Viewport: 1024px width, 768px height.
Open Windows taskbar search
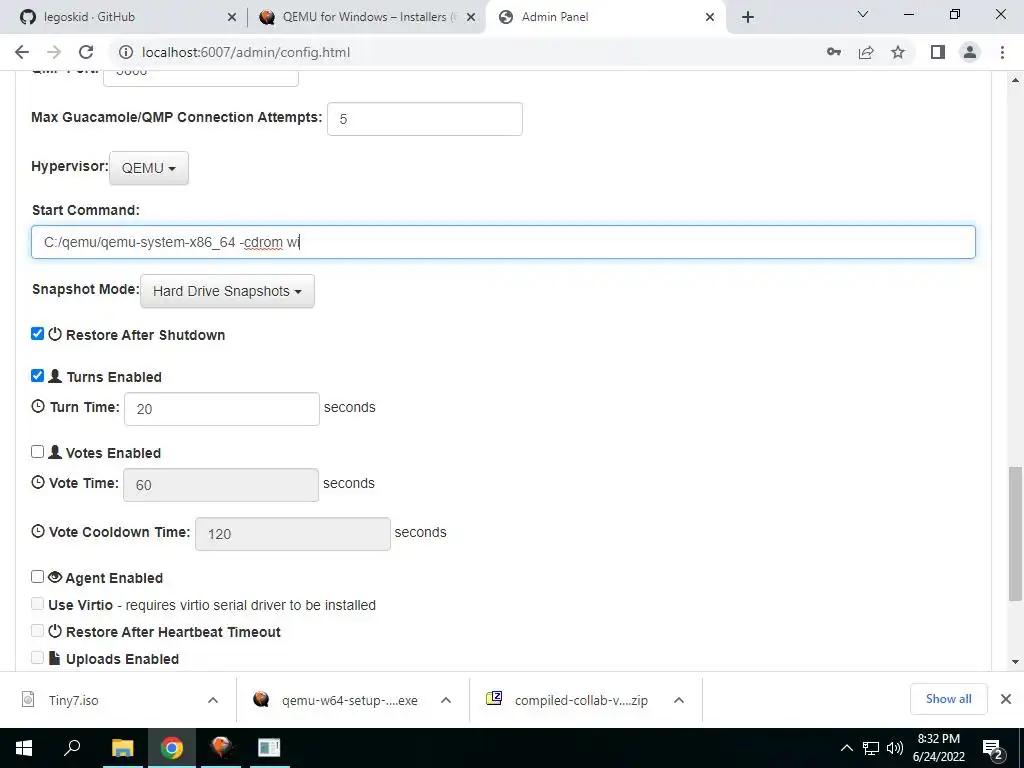(x=72, y=748)
